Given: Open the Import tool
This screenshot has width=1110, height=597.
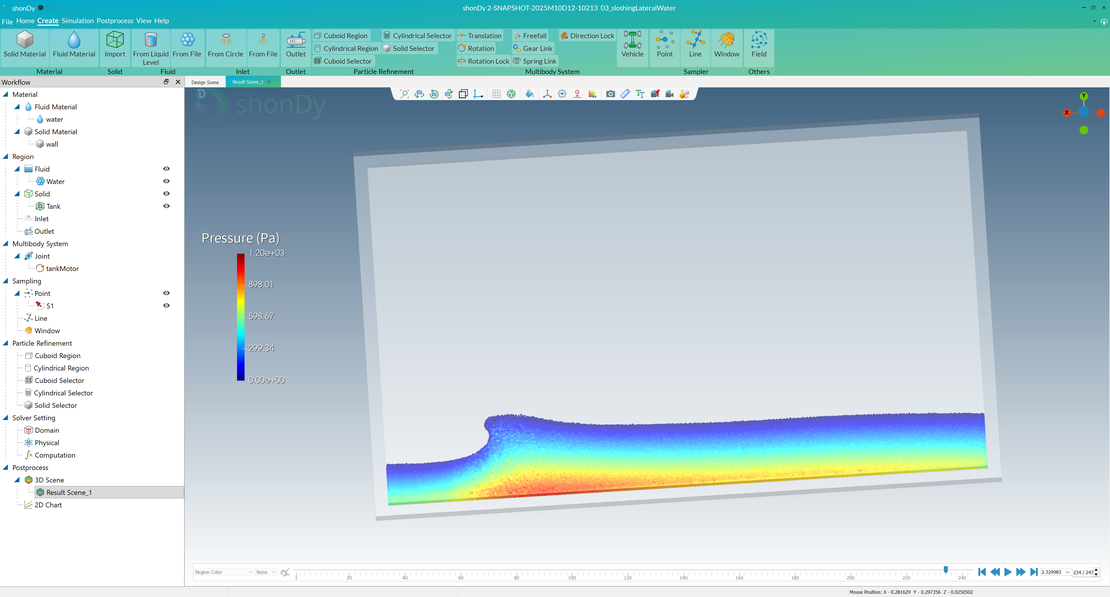Looking at the screenshot, I should (114, 44).
